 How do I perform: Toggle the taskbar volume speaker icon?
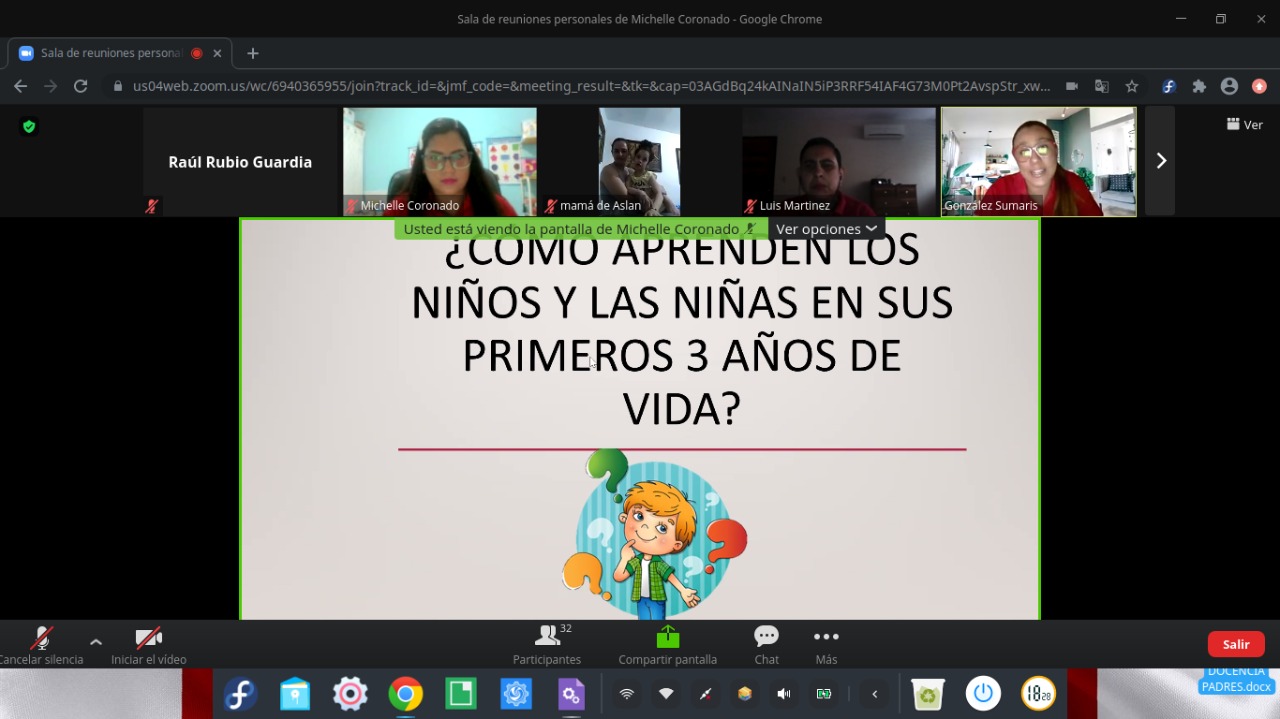click(784, 694)
